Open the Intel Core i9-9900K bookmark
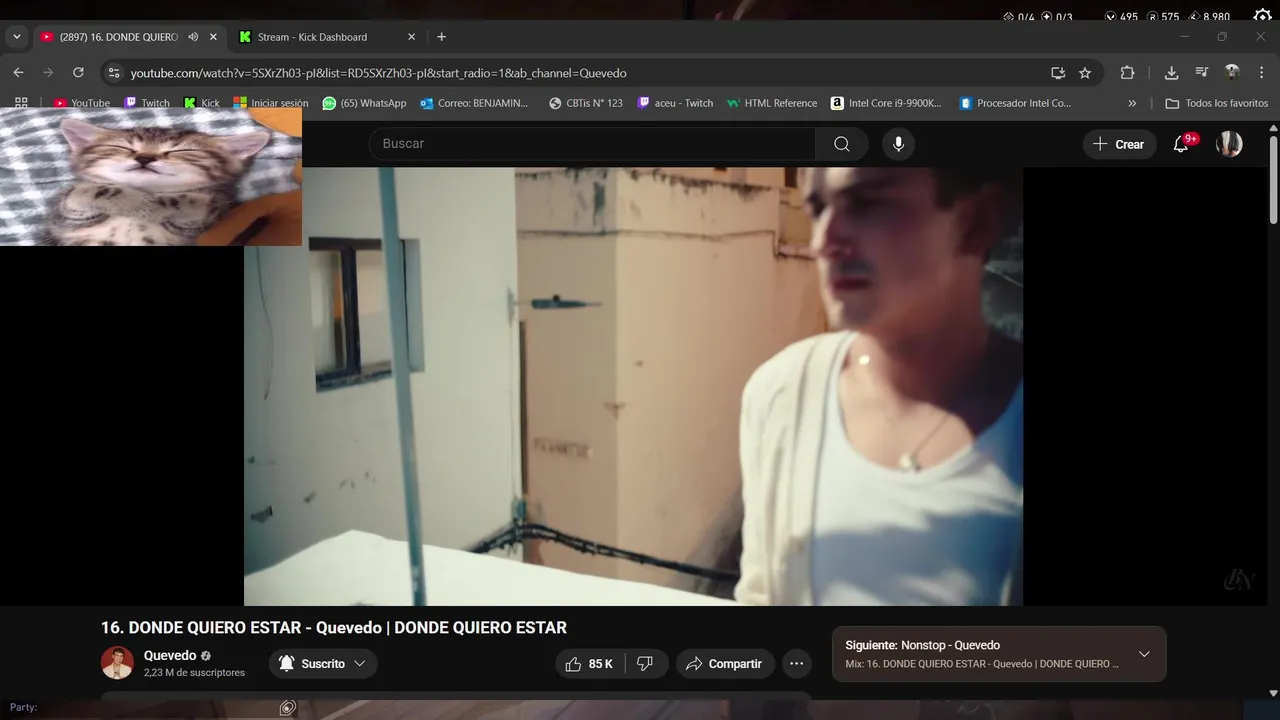The height and width of the screenshot is (720, 1280). pyautogui.click(x=886, y=103)
